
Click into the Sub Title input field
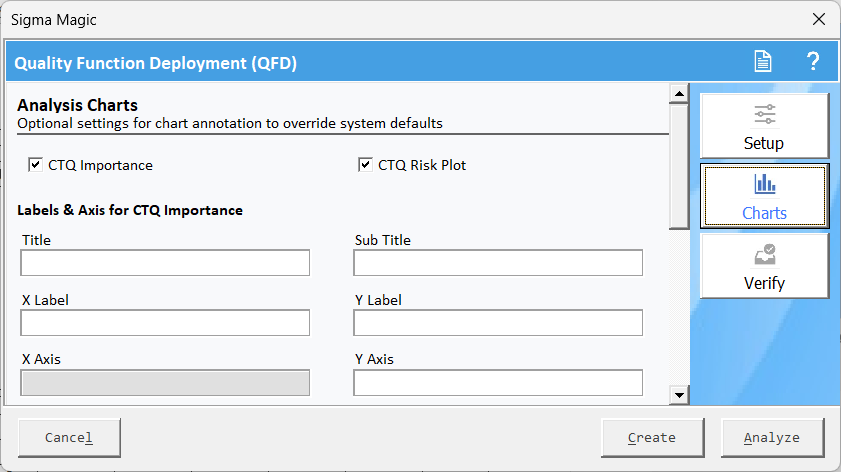tap(498, 263)
